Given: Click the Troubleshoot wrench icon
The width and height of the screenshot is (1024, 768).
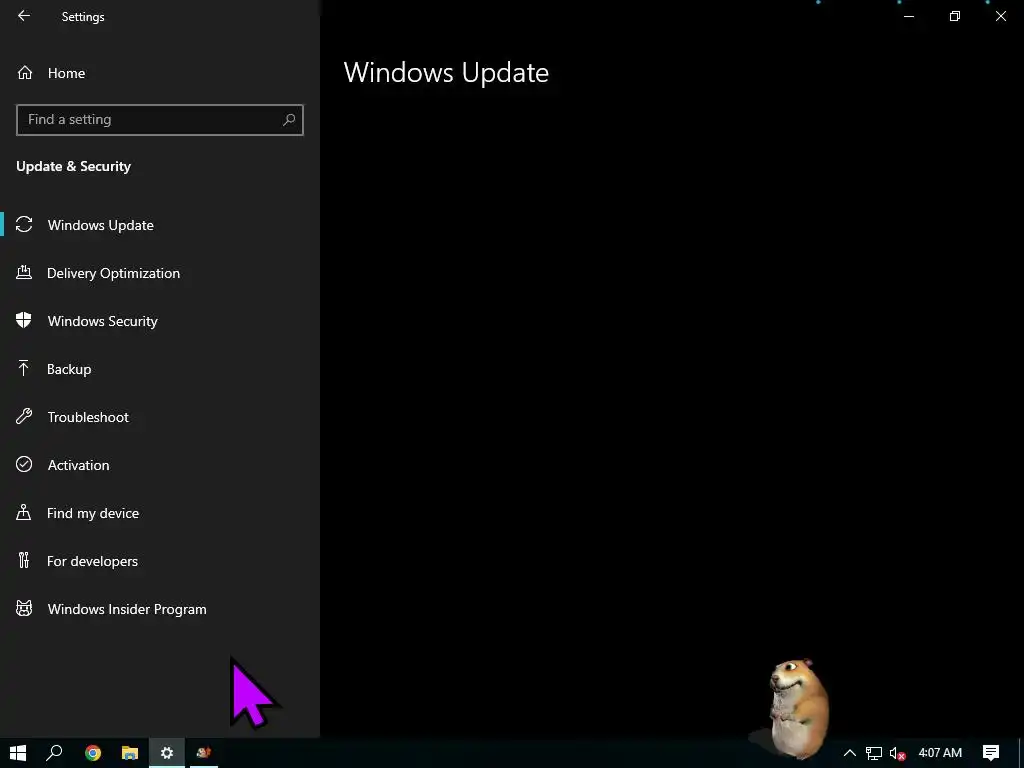Looking at the screenshot, I should pyautogui.click(x=24, y=416).
